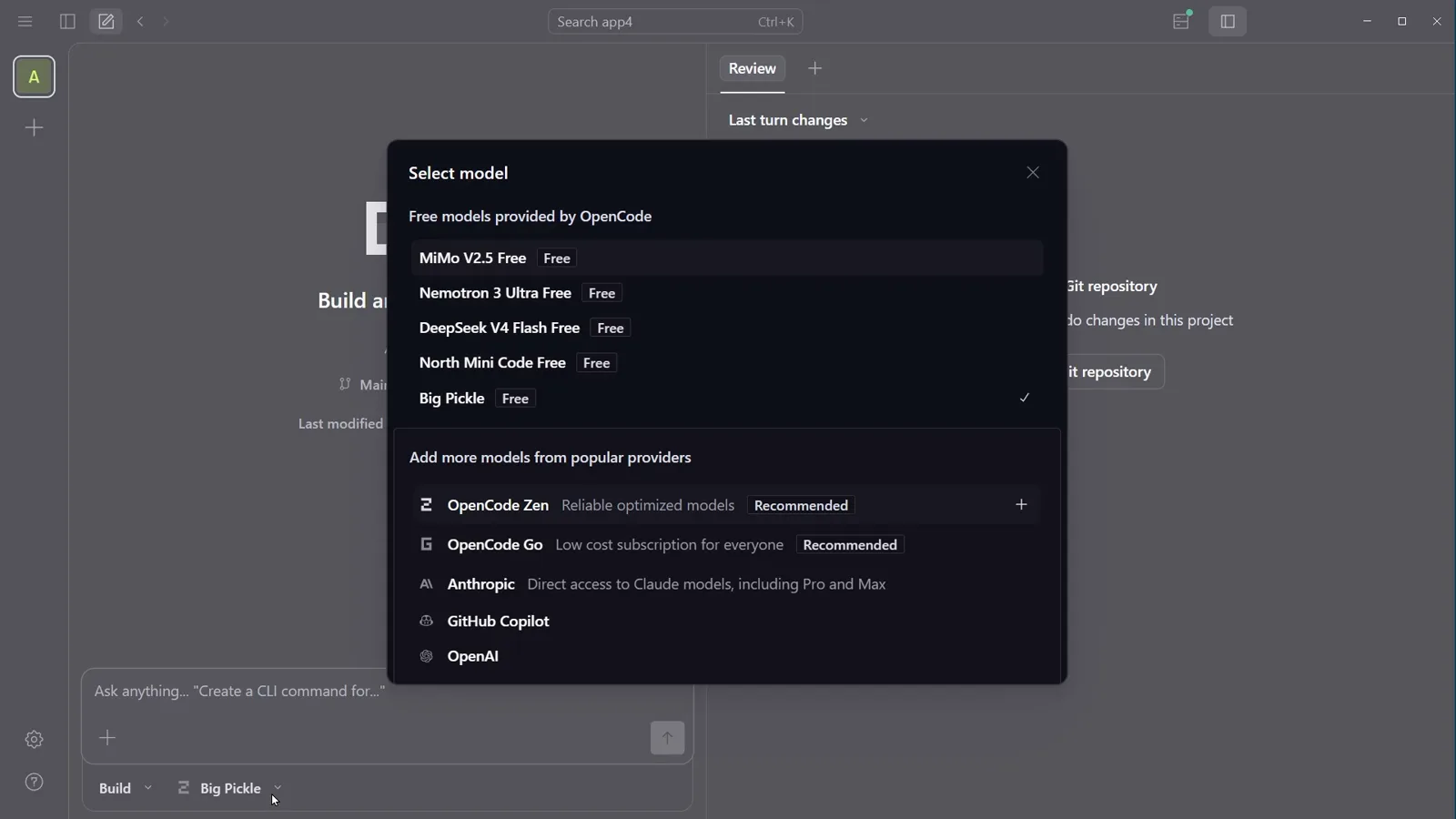Screen dimensions: 1456x819
Task: Add a new tab beside Review
Action: 815,68
